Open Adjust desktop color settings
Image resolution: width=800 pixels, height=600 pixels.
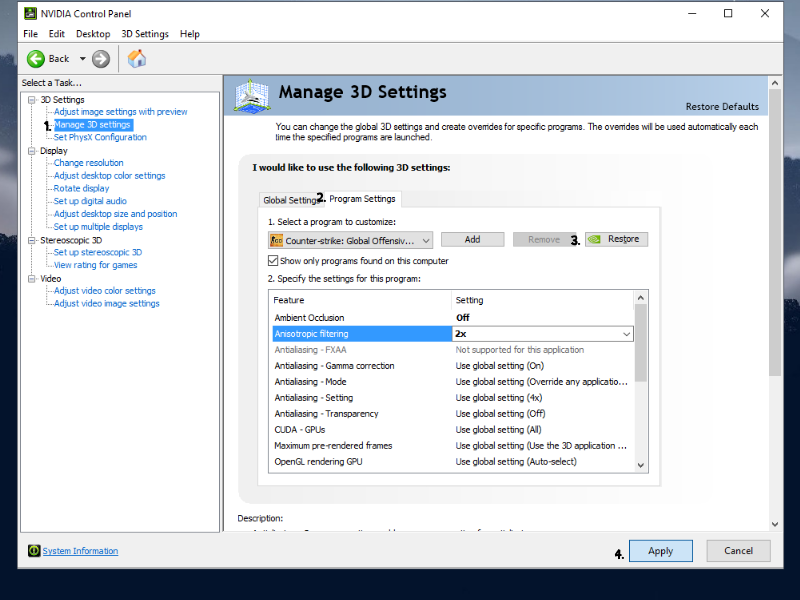coord(110,176)
